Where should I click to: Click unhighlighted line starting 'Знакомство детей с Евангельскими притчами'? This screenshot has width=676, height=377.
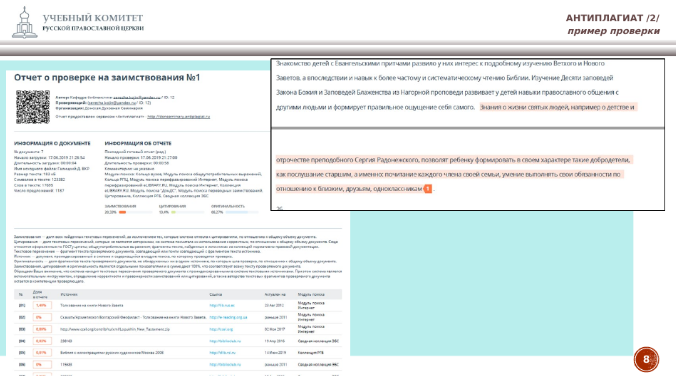(440, 63)
